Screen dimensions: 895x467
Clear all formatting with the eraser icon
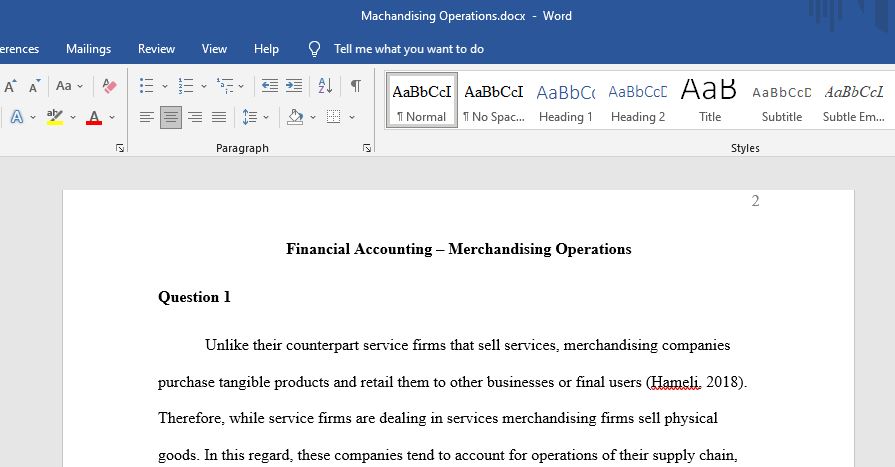110,86
